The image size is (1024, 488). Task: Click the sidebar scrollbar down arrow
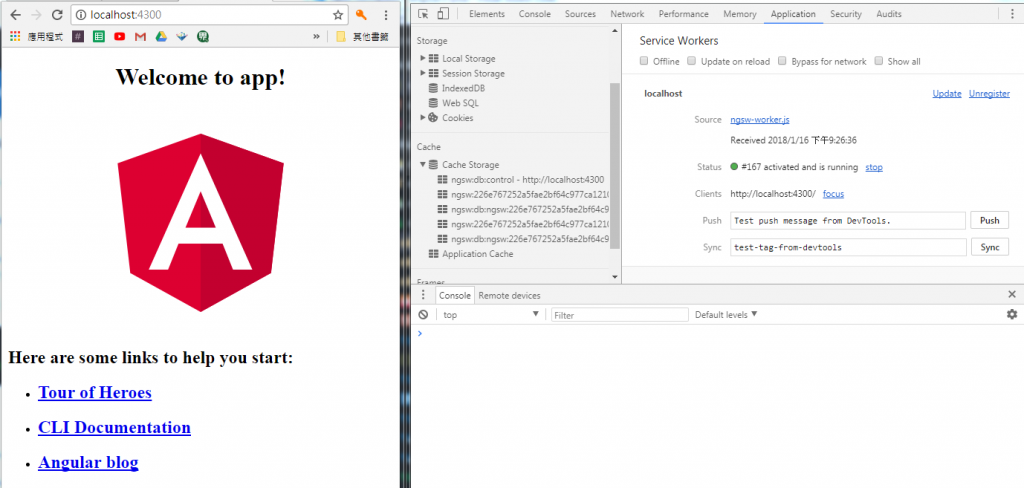click(615, 277)
